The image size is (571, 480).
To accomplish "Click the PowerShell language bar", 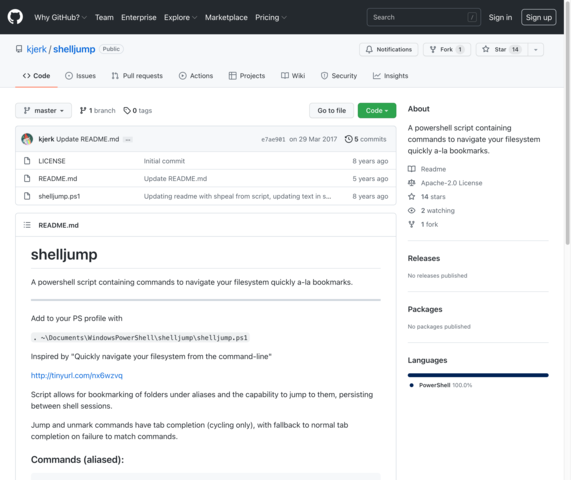I will [478, 375].
